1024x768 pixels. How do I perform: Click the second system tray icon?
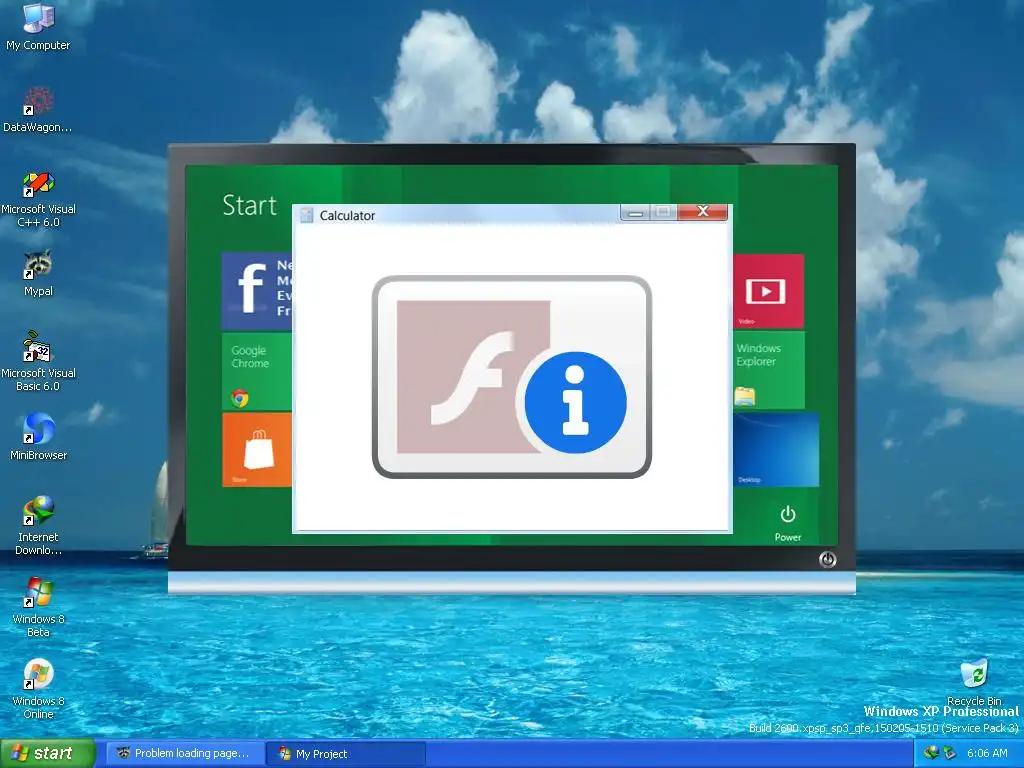point(949,753)
